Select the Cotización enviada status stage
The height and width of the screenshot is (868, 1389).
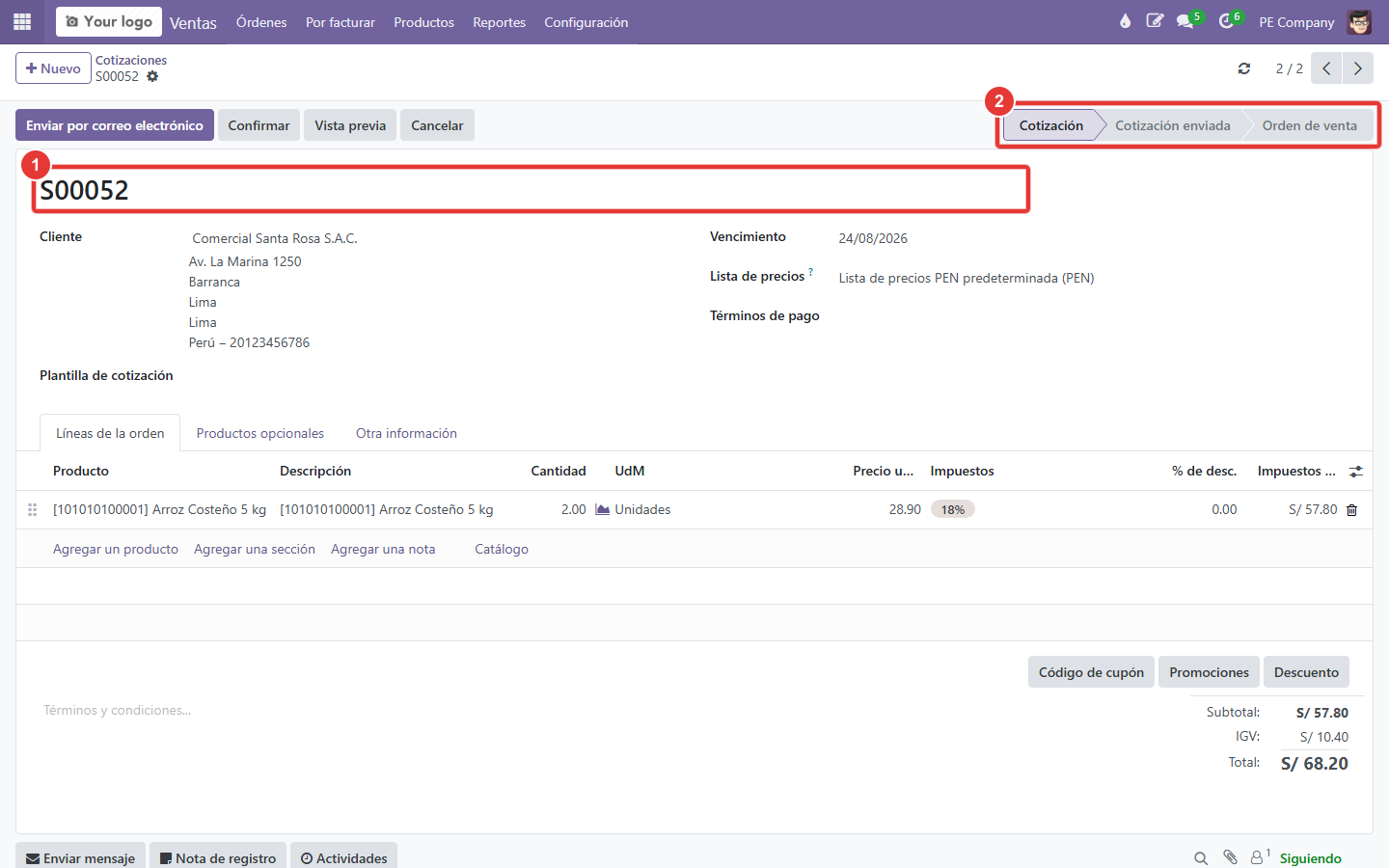point(1172,125)
